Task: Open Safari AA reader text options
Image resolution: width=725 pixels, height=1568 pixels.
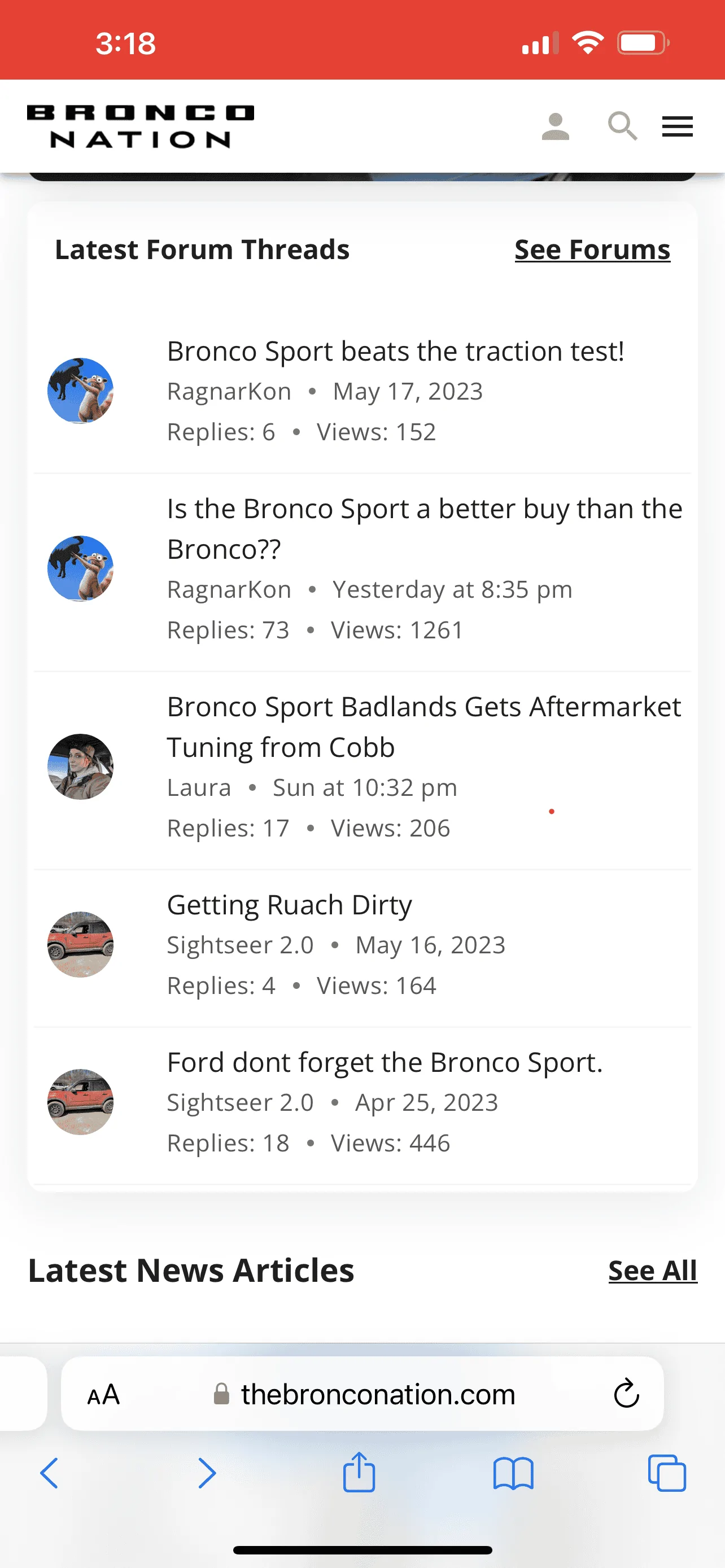Action: [x=103, y=1395]
